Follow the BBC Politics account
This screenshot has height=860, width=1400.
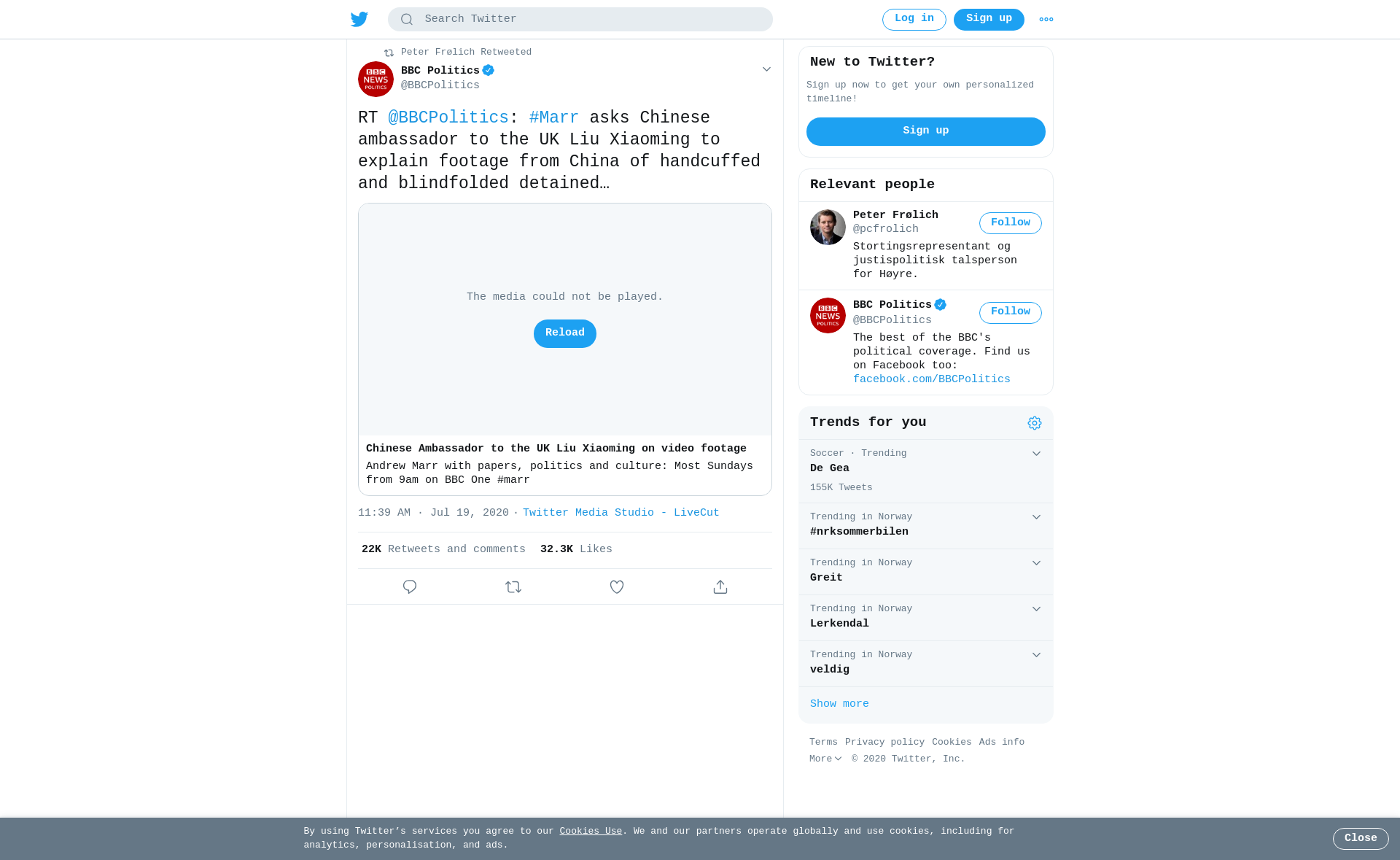[1011, 313]
